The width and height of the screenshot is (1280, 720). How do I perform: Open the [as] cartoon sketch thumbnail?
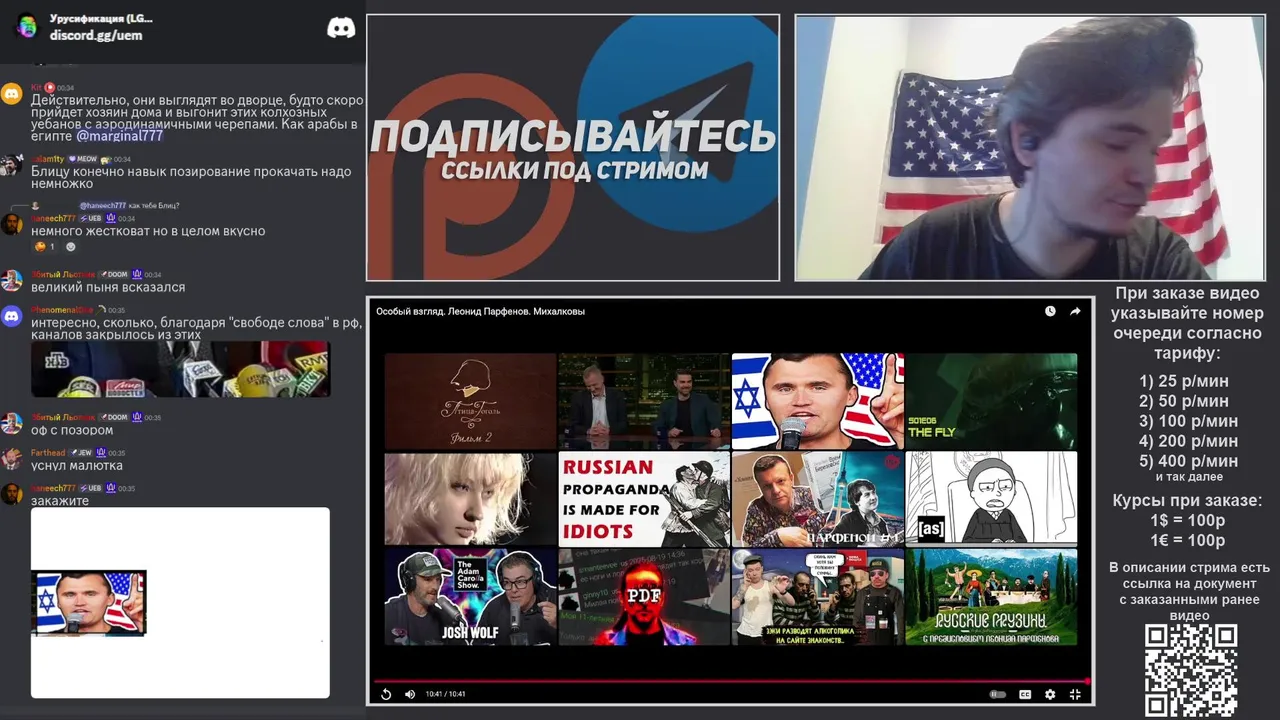point(991,498)
